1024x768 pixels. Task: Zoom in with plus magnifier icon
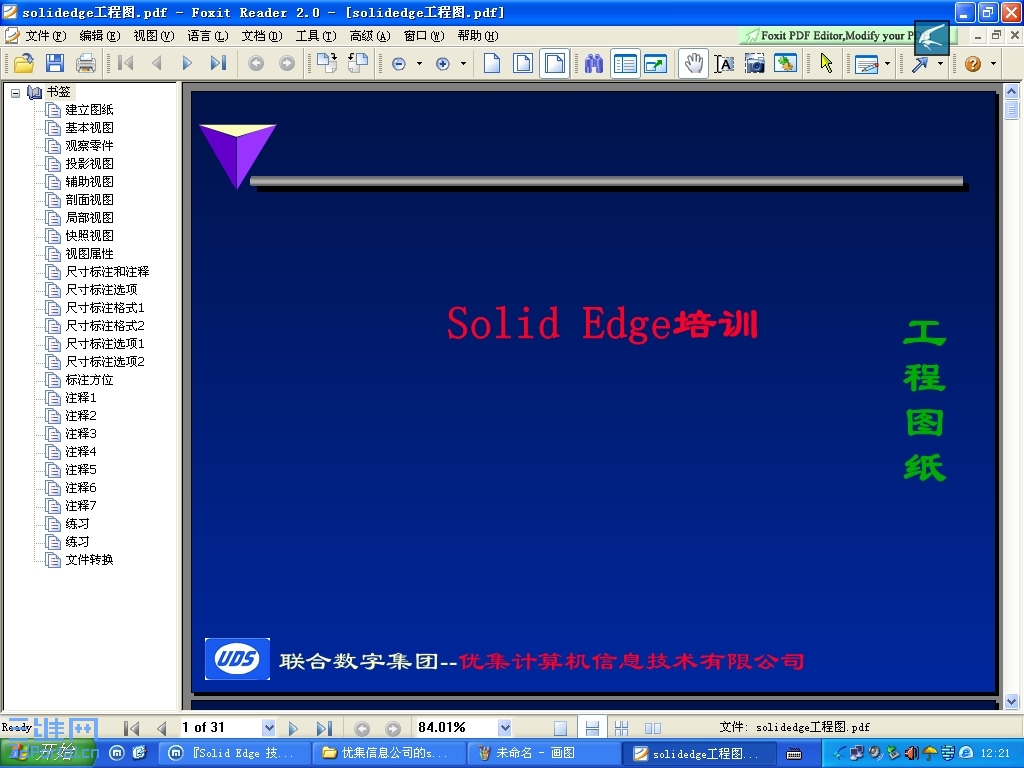443,63
